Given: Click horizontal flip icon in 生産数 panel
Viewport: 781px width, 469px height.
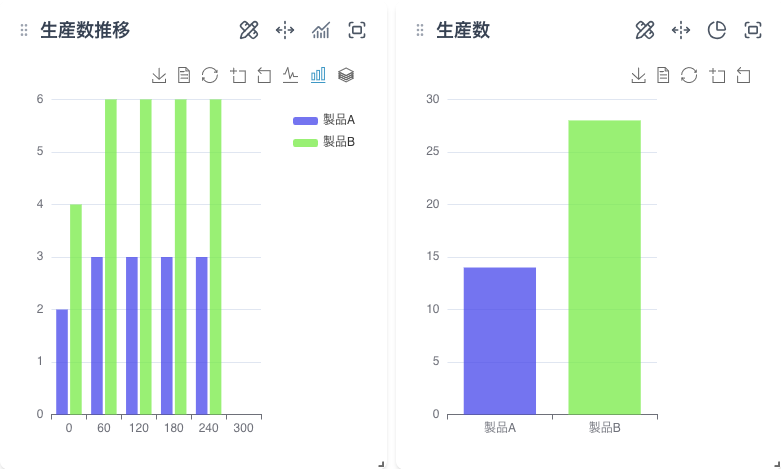Looking at the screenshot, I should [x=681, y=30].
